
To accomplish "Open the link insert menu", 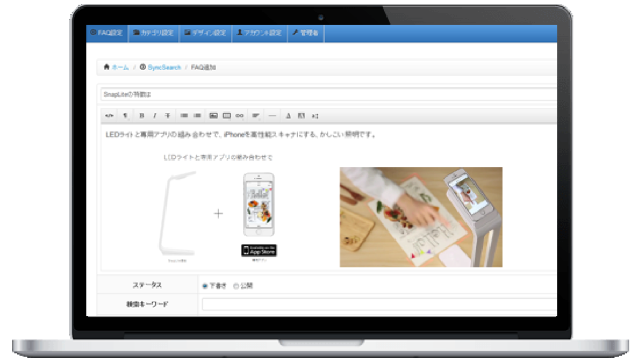I will pos(240,116).
